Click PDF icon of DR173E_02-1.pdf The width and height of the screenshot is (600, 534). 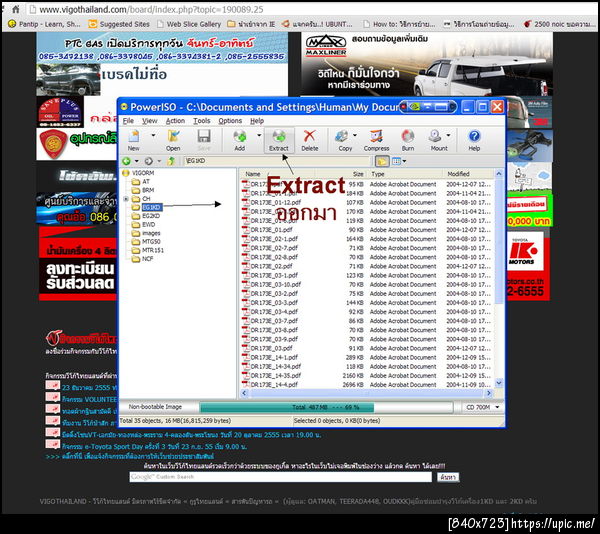tap(245, 239)
